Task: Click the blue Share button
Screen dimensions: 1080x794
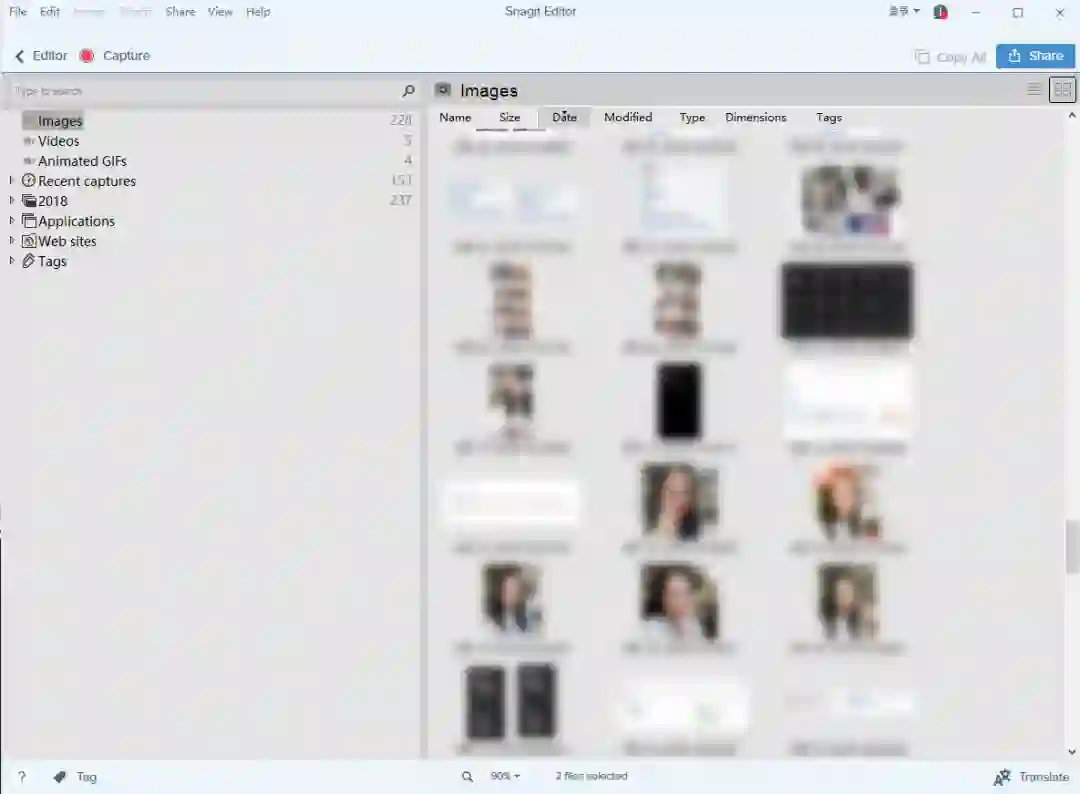Action: point(1035,56)
